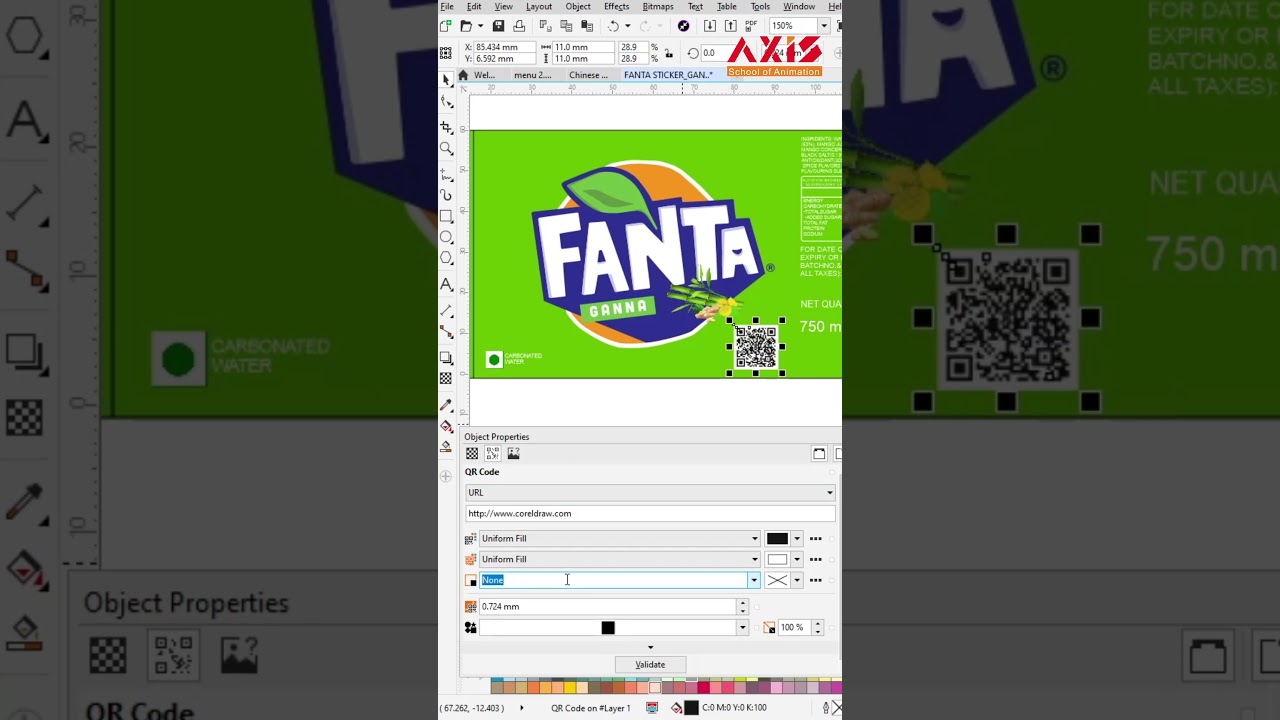Click the Publish to PDF icon
This screenshot has height=720, width=1280.
(x=751, y=26)
